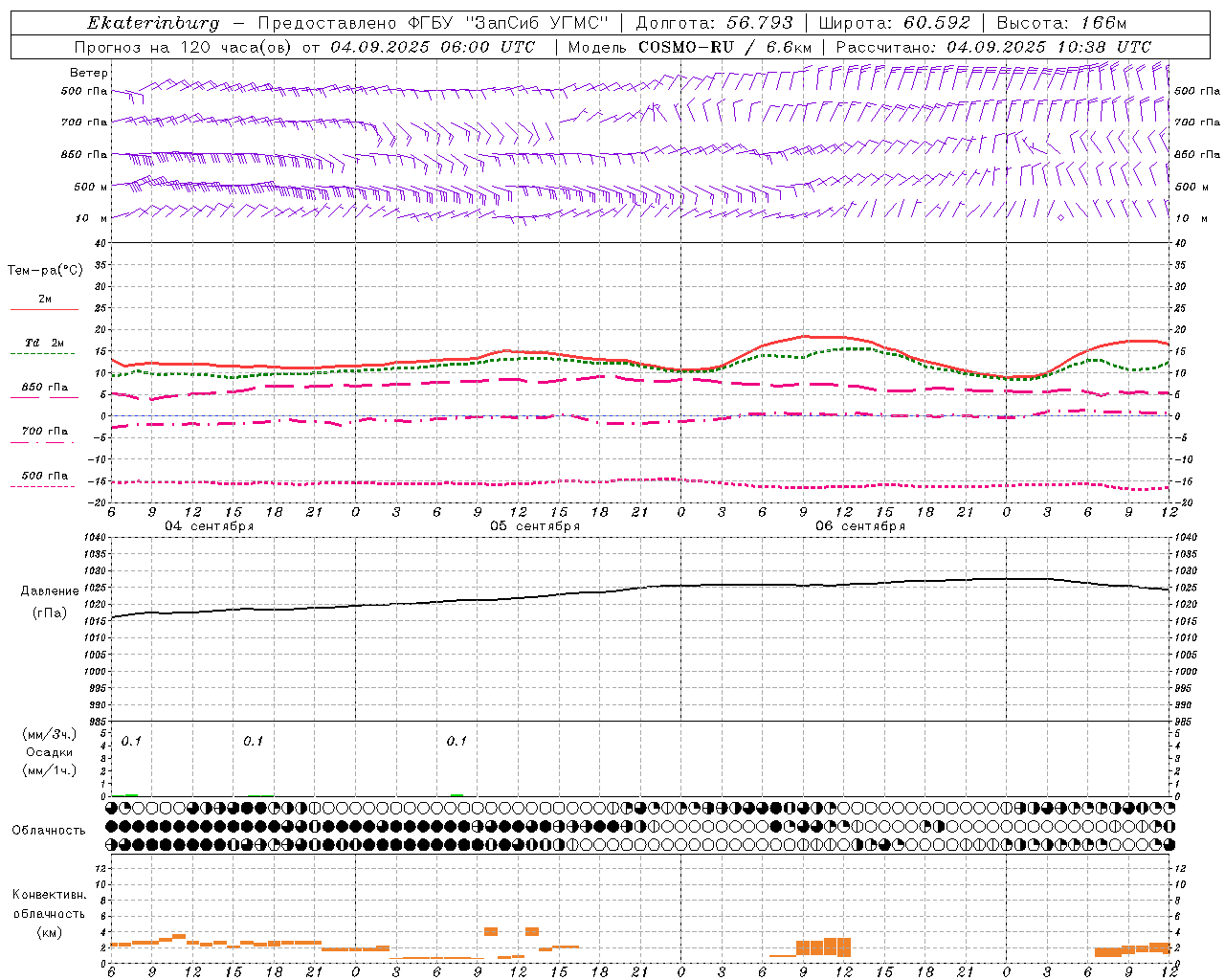Click the '04 сентября' date label
The width and height of the screenshot is (1225, 980).
point(210,526)
